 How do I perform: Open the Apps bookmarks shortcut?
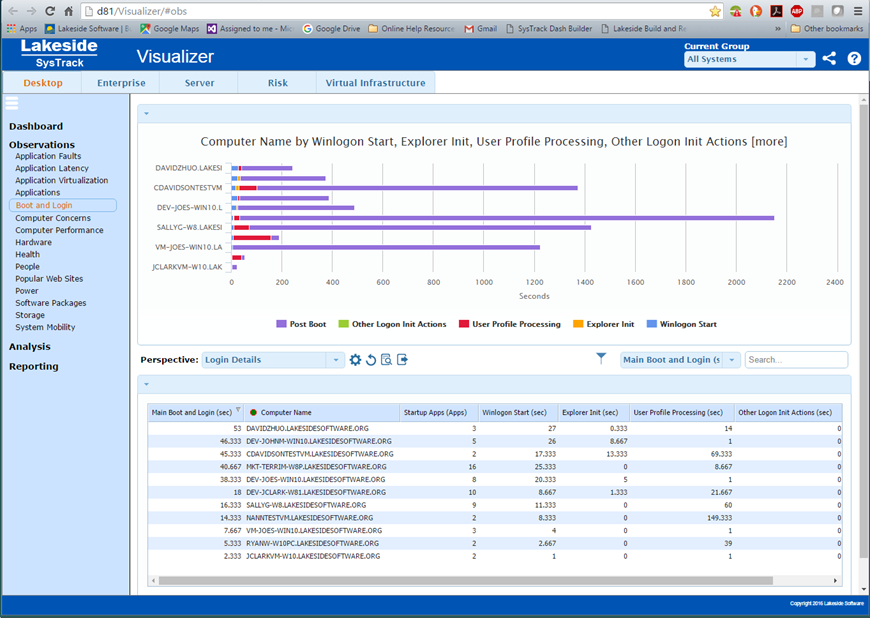tap(22, 28)
